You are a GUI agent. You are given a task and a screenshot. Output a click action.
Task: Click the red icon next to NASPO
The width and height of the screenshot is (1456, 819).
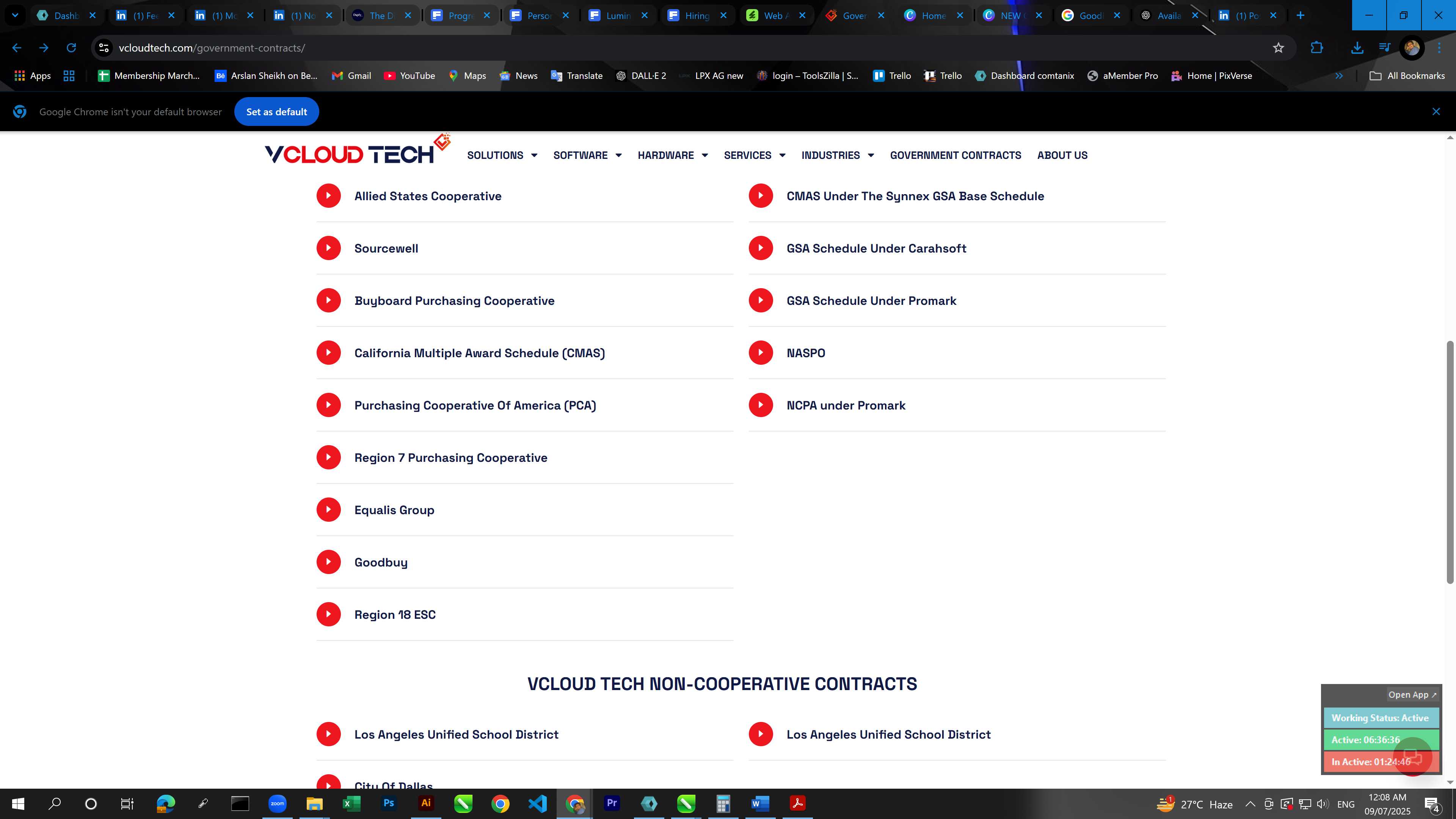point(761,353)
